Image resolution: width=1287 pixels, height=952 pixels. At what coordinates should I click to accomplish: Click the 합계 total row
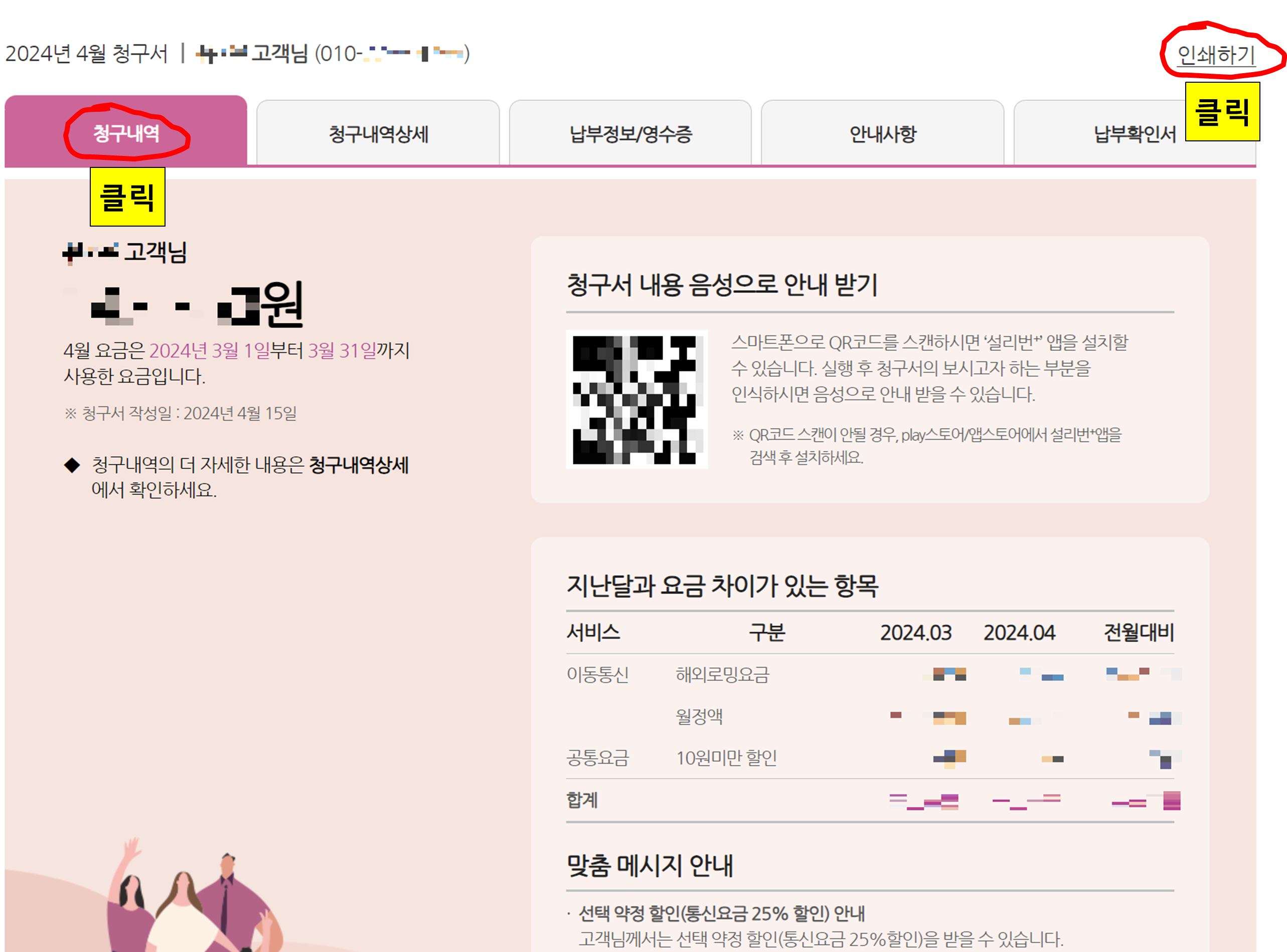[582, 800]
